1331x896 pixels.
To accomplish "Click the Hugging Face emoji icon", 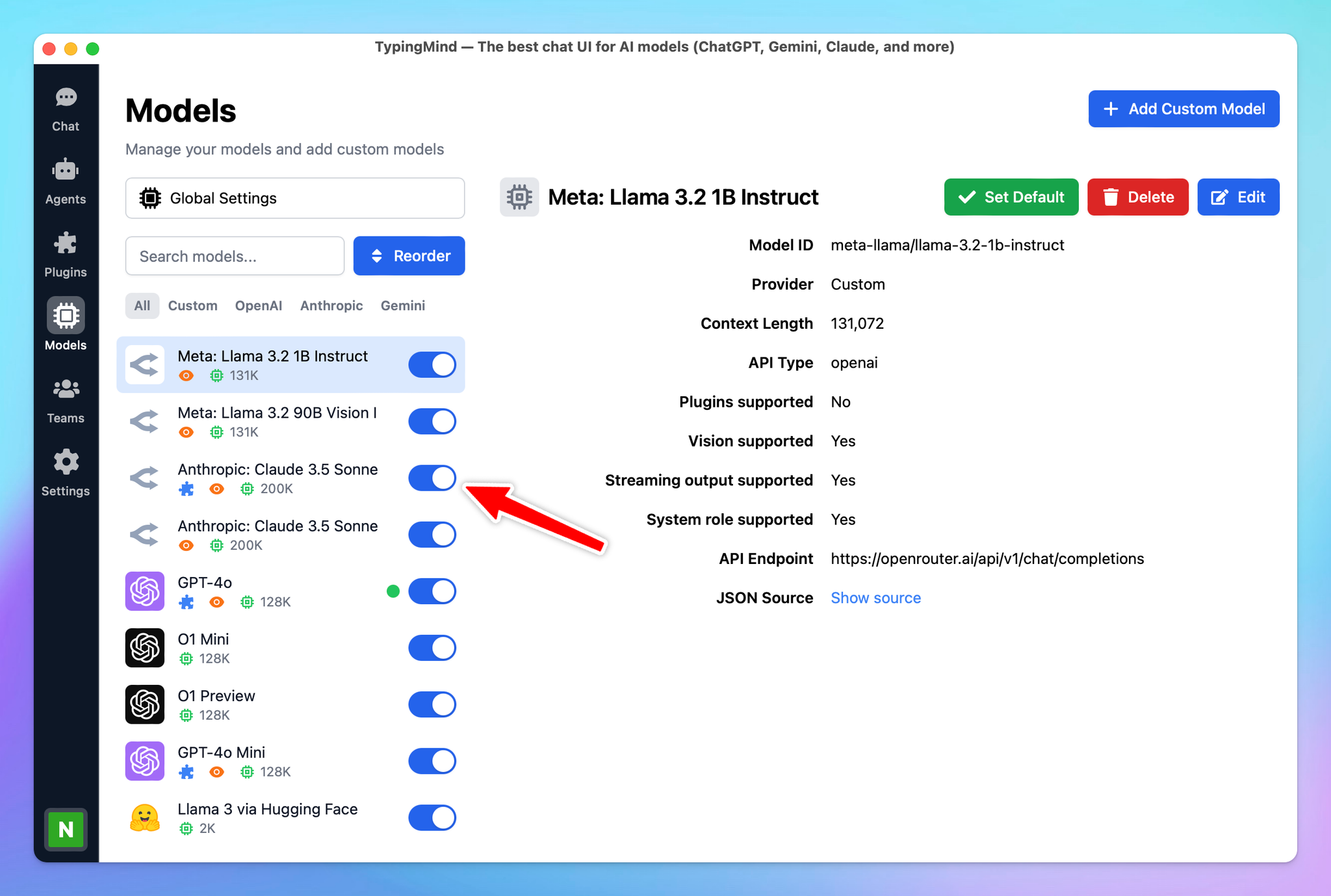I will pyautogui.click(x=145, y=817).
